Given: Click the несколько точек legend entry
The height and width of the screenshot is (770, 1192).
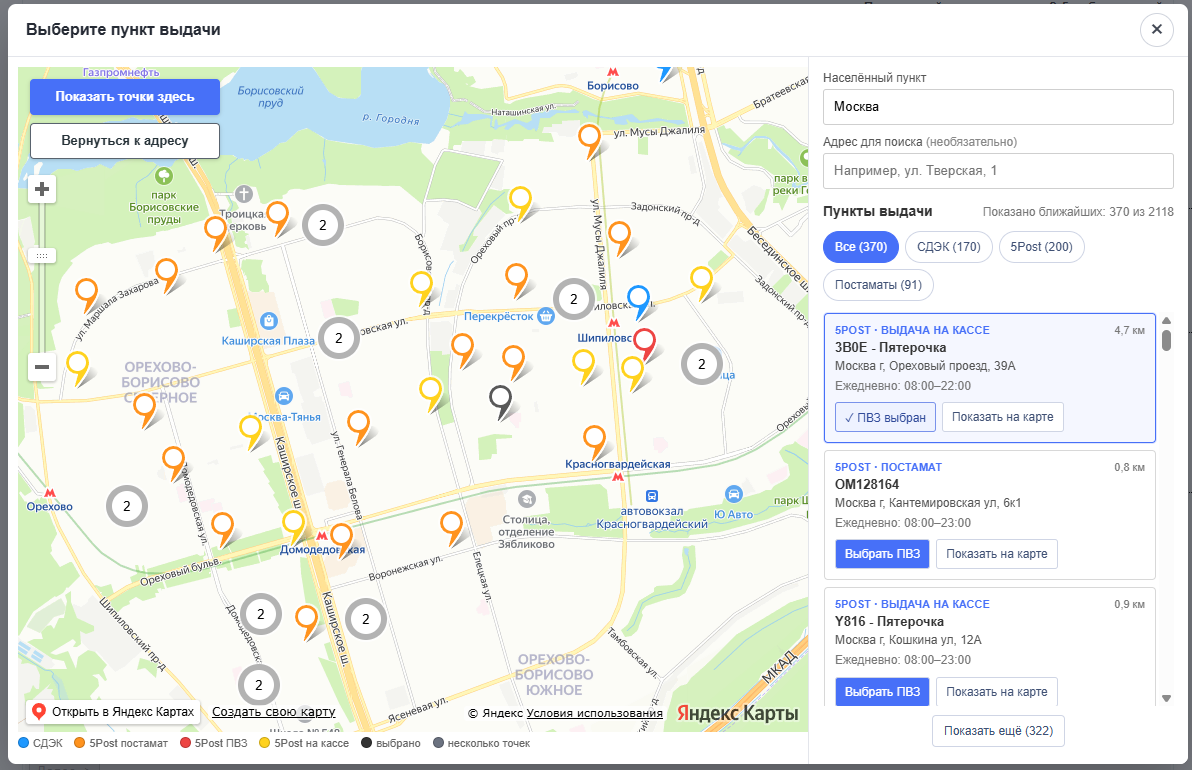Looking at the screenshot, I should 481,743.
